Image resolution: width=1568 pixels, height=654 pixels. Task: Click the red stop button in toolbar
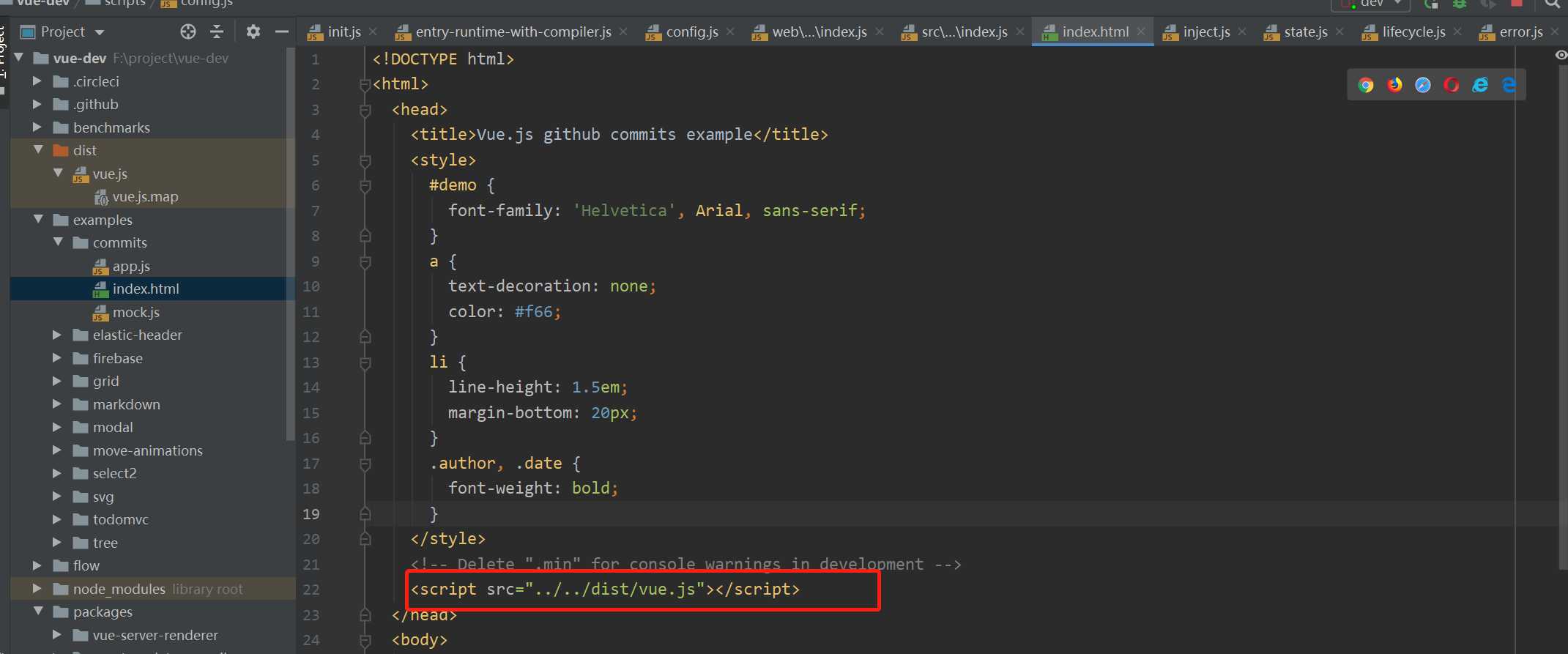(1517, 4)
